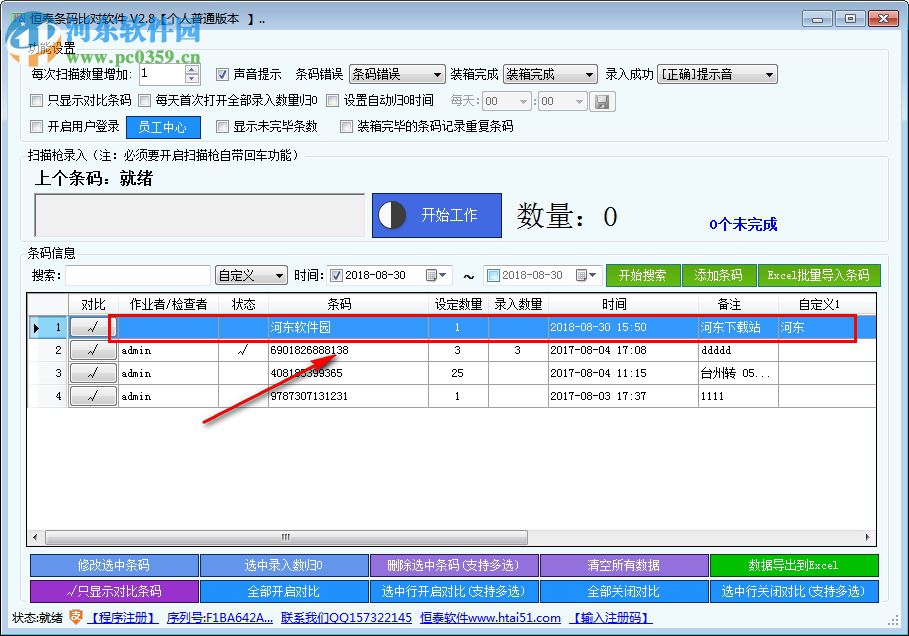Enable 每天首次打开全部录入数量归0 checkbox

(x=144, y=100)
